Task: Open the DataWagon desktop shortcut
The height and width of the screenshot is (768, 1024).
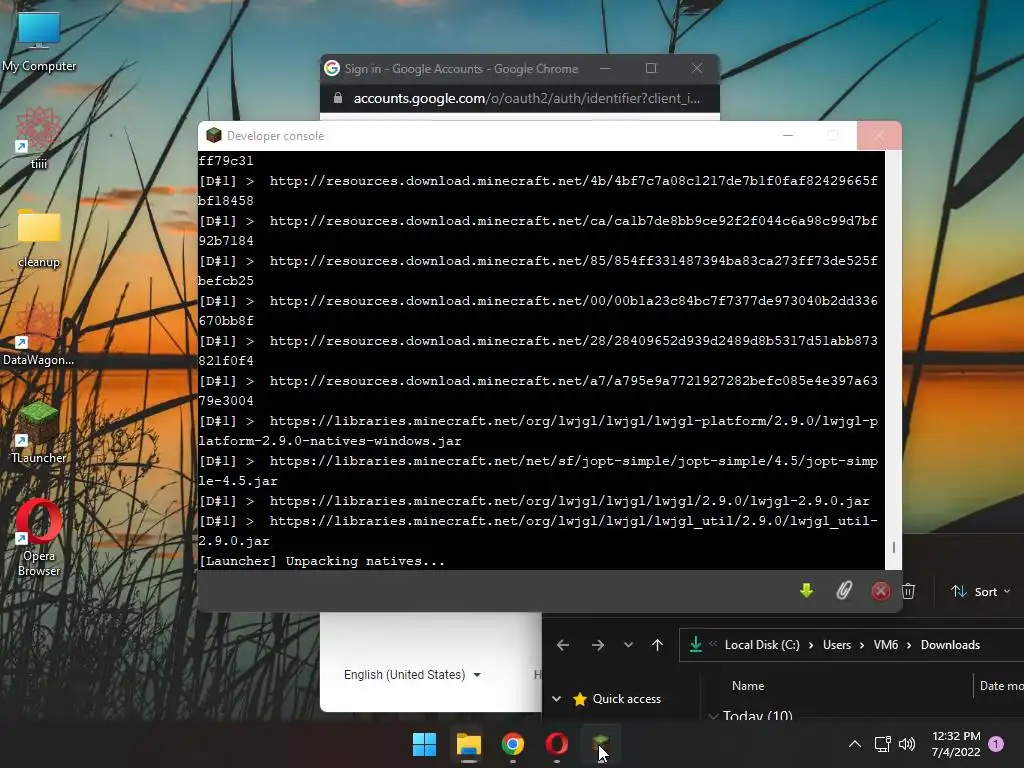Action: point(38,334)
